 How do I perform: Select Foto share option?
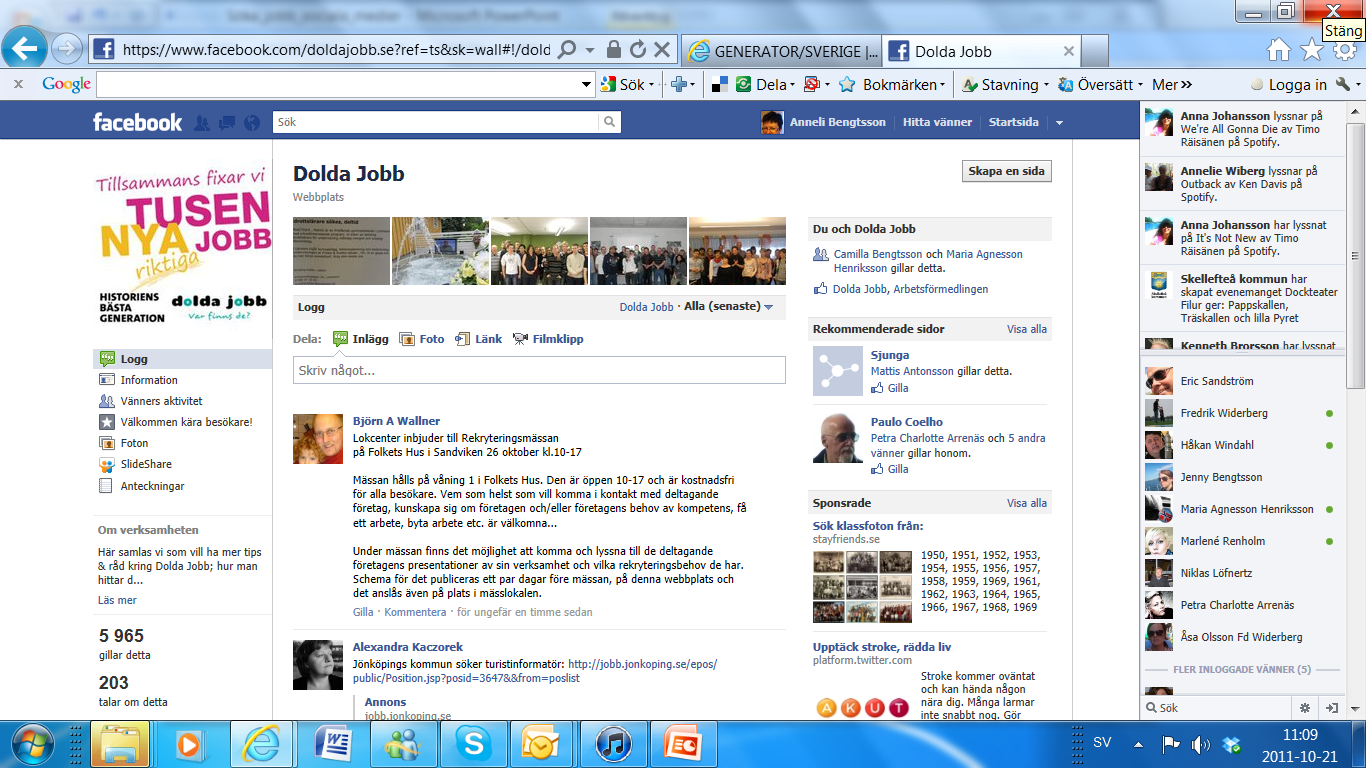(422, 339)
